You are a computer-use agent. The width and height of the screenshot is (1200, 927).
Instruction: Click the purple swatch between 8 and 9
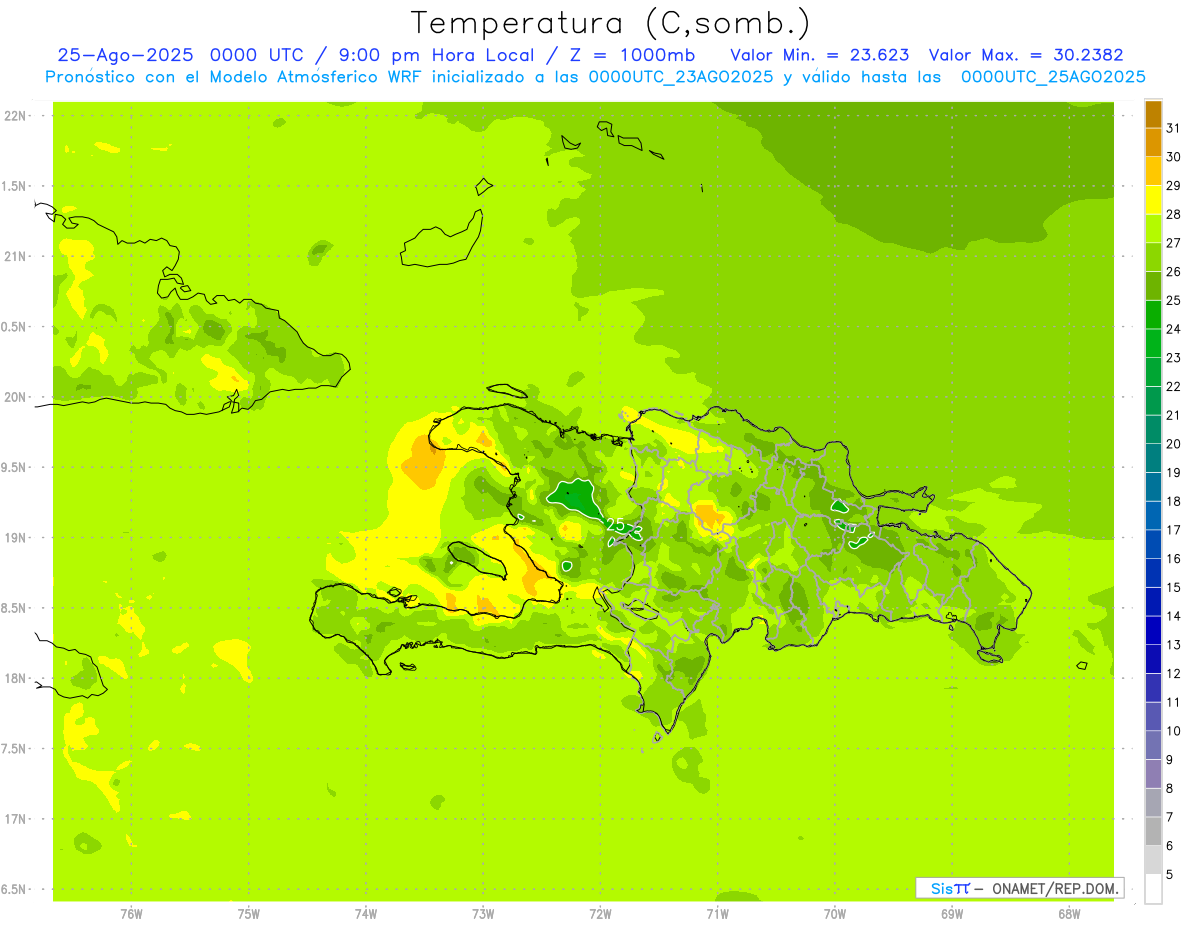[x=1153, y=774]
